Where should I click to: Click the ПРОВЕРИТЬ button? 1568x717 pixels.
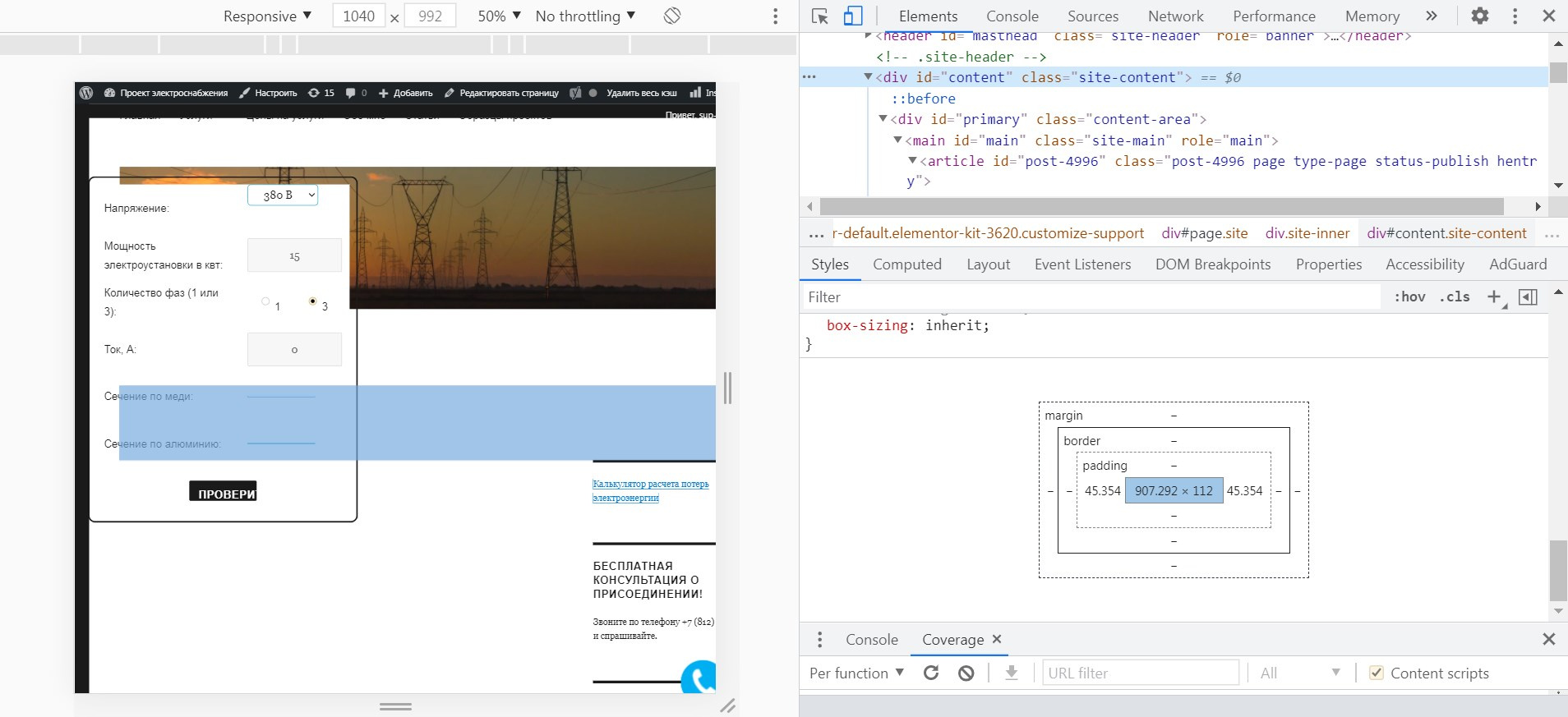point(223,491)
